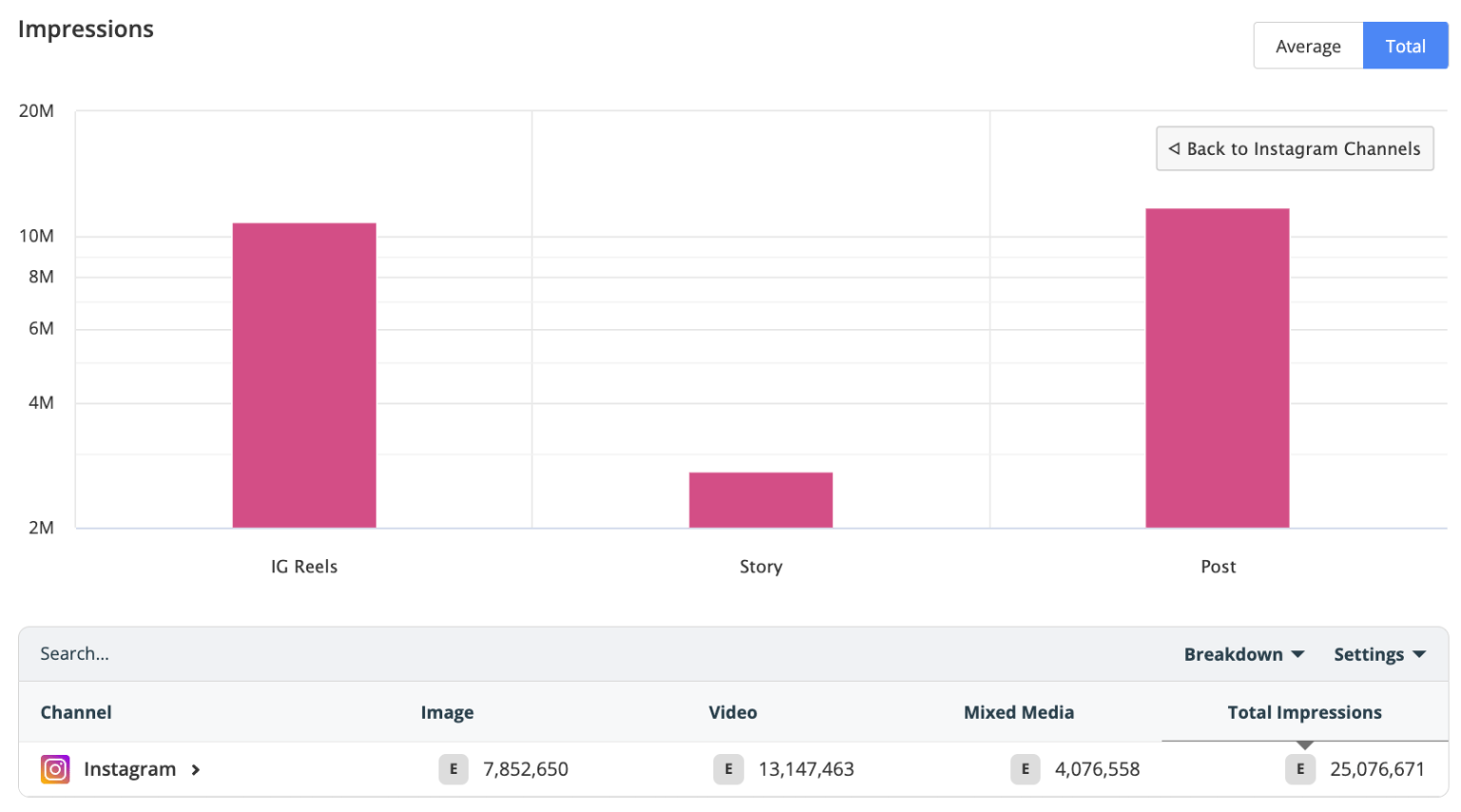Sort the table by the Video column

coord(732,711)
